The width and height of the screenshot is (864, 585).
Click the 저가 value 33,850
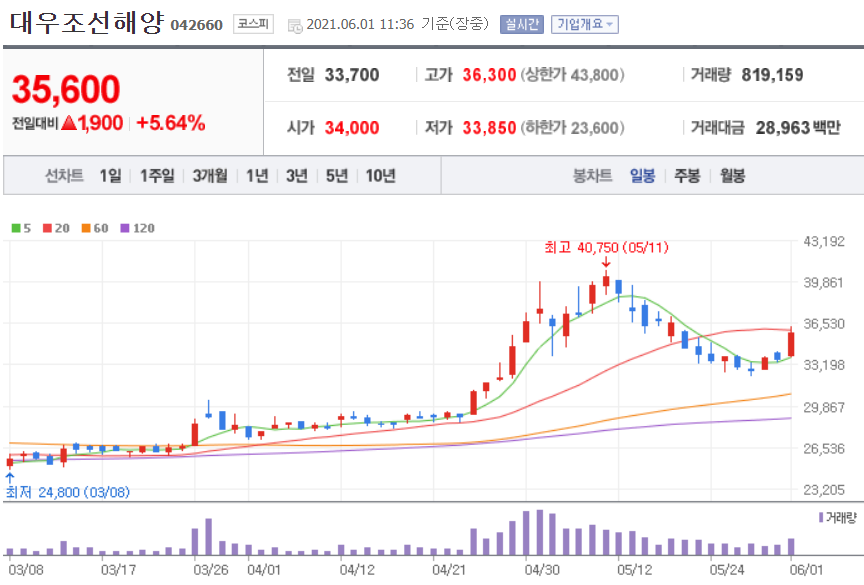pos(489,128)
